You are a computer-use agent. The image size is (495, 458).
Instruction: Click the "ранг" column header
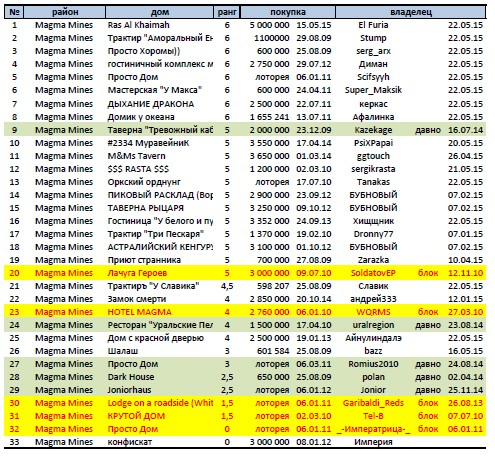pos(227,12)
